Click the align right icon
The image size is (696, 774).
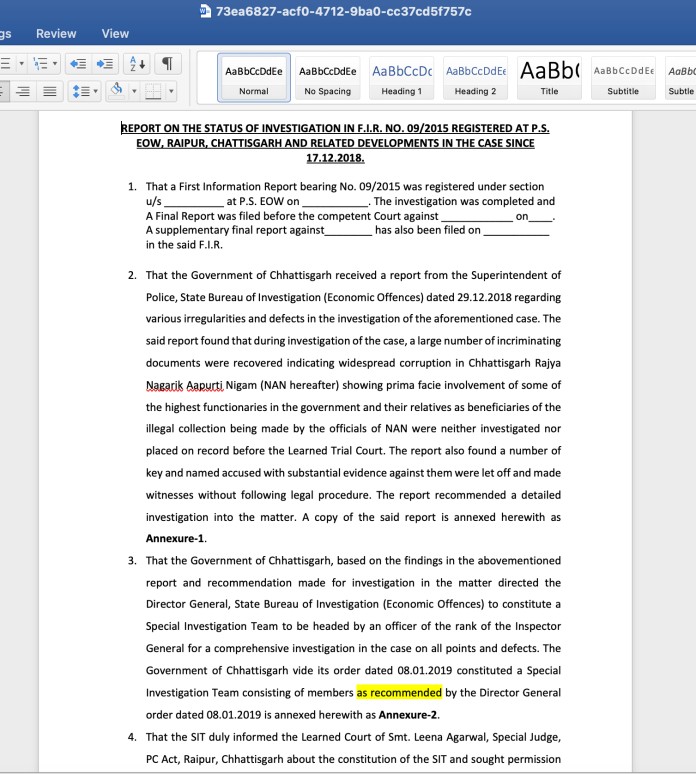23,91
